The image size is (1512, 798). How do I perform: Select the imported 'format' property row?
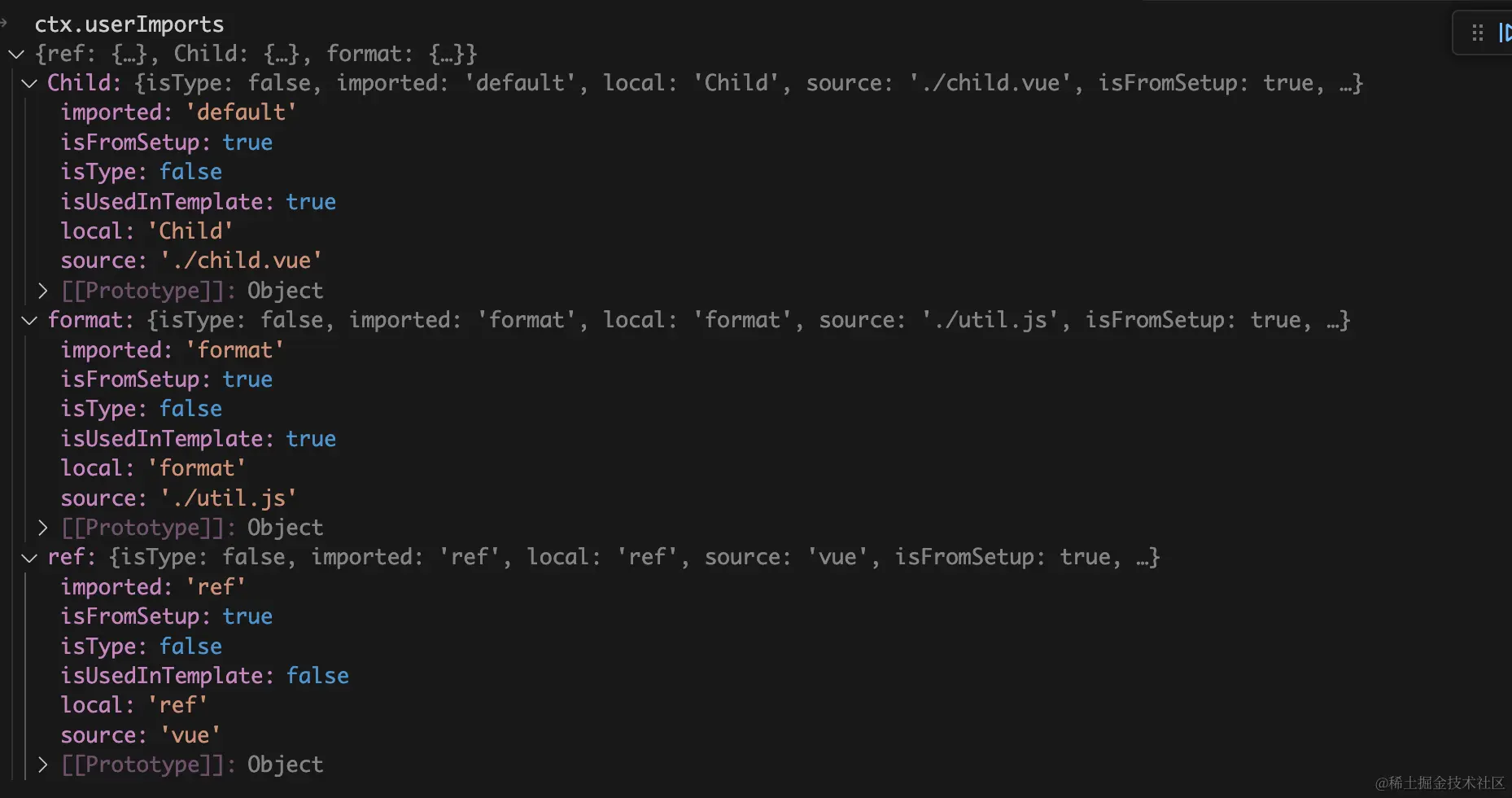tap(171, 349)
